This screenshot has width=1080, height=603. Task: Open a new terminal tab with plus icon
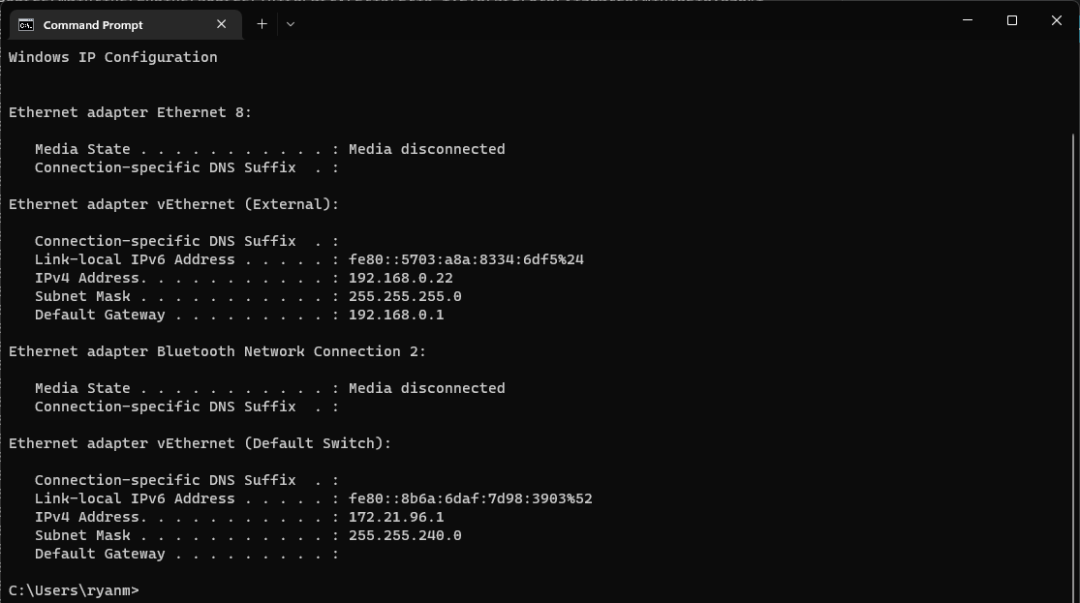coord(262,24)
